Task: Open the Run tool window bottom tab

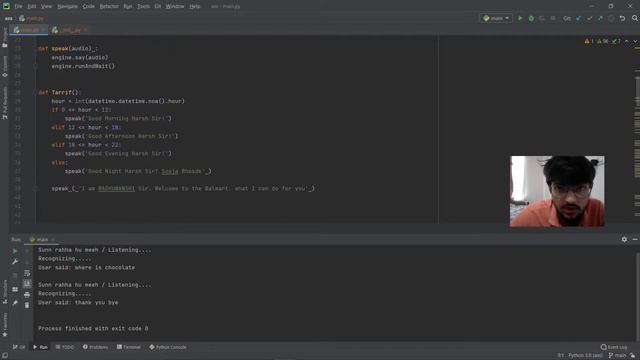Action: pos(40,347)
